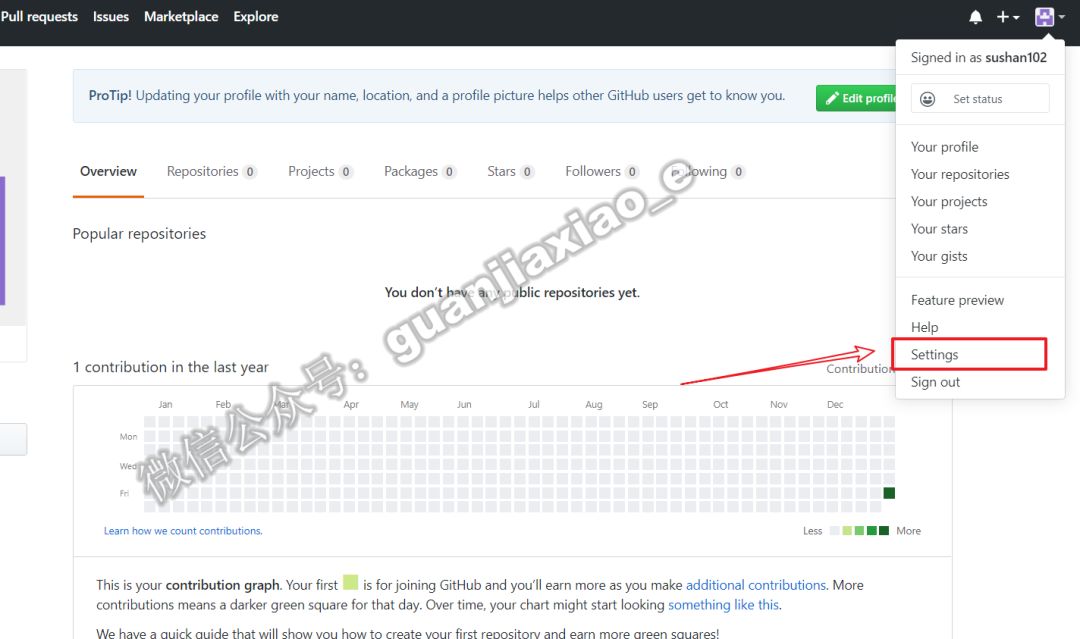Viewport: 1080px width, 639px height.
Task: Switch to the Packages tab
Action: [x=419, y=171]
